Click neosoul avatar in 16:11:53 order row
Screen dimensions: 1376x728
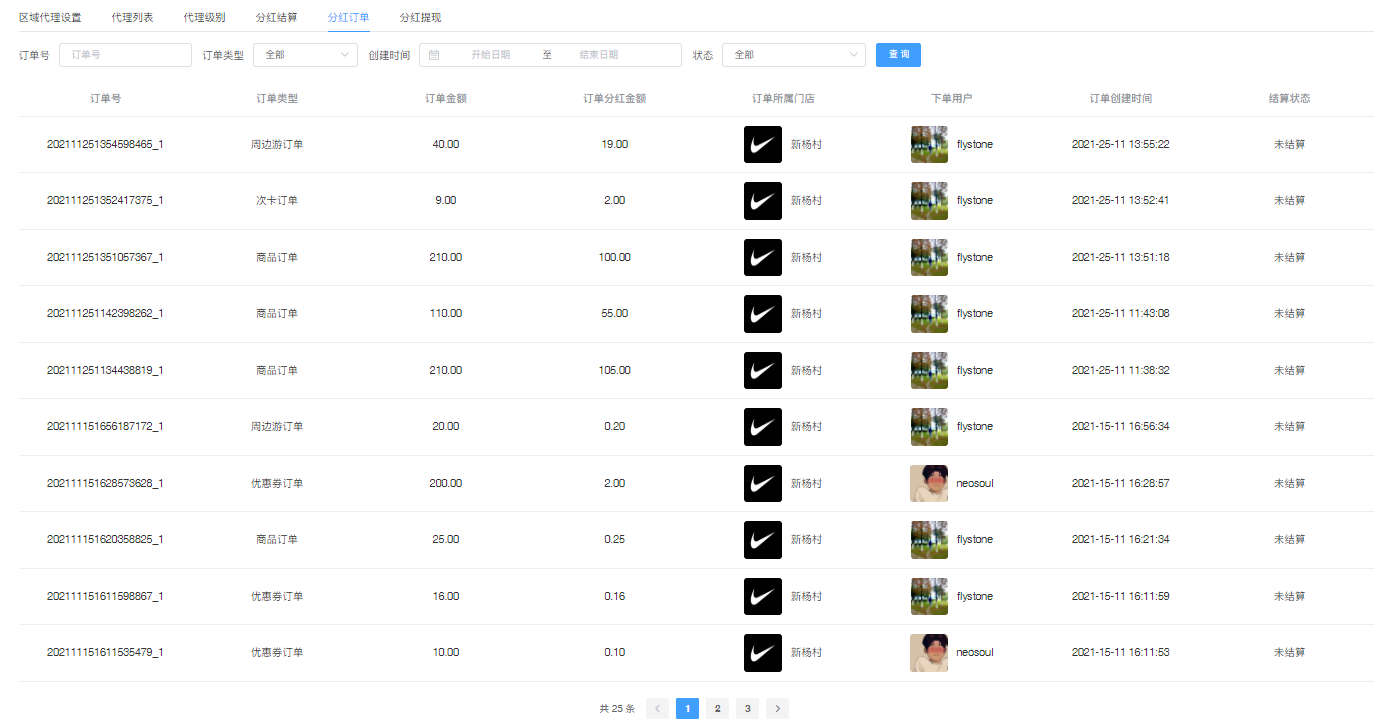[929, 653]
